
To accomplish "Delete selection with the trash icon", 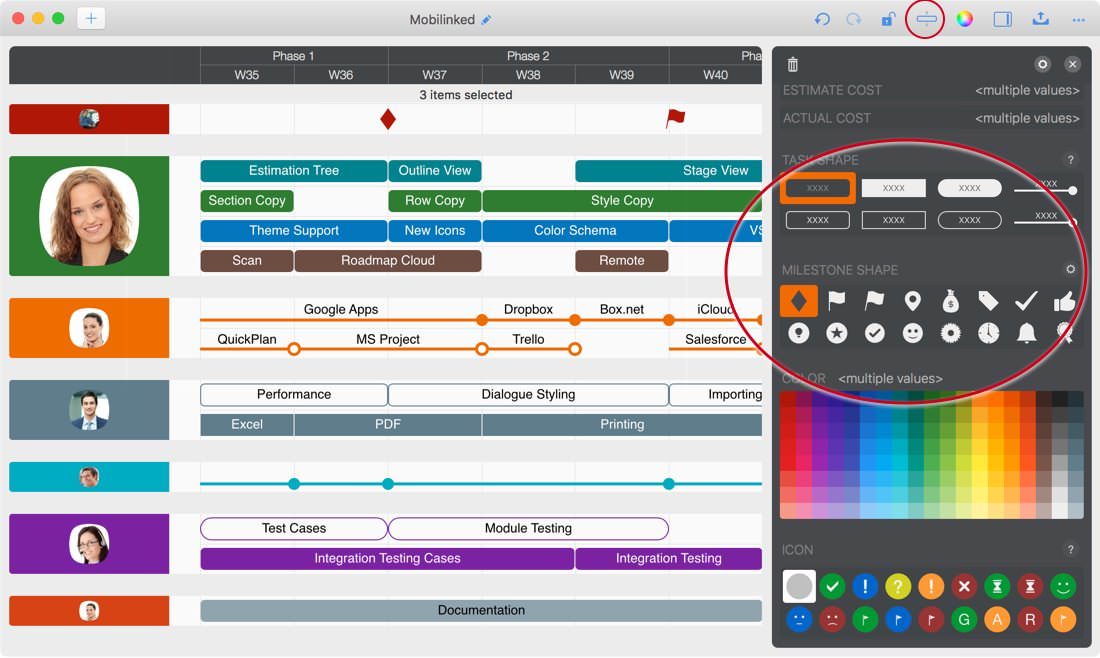I will 793,64.
